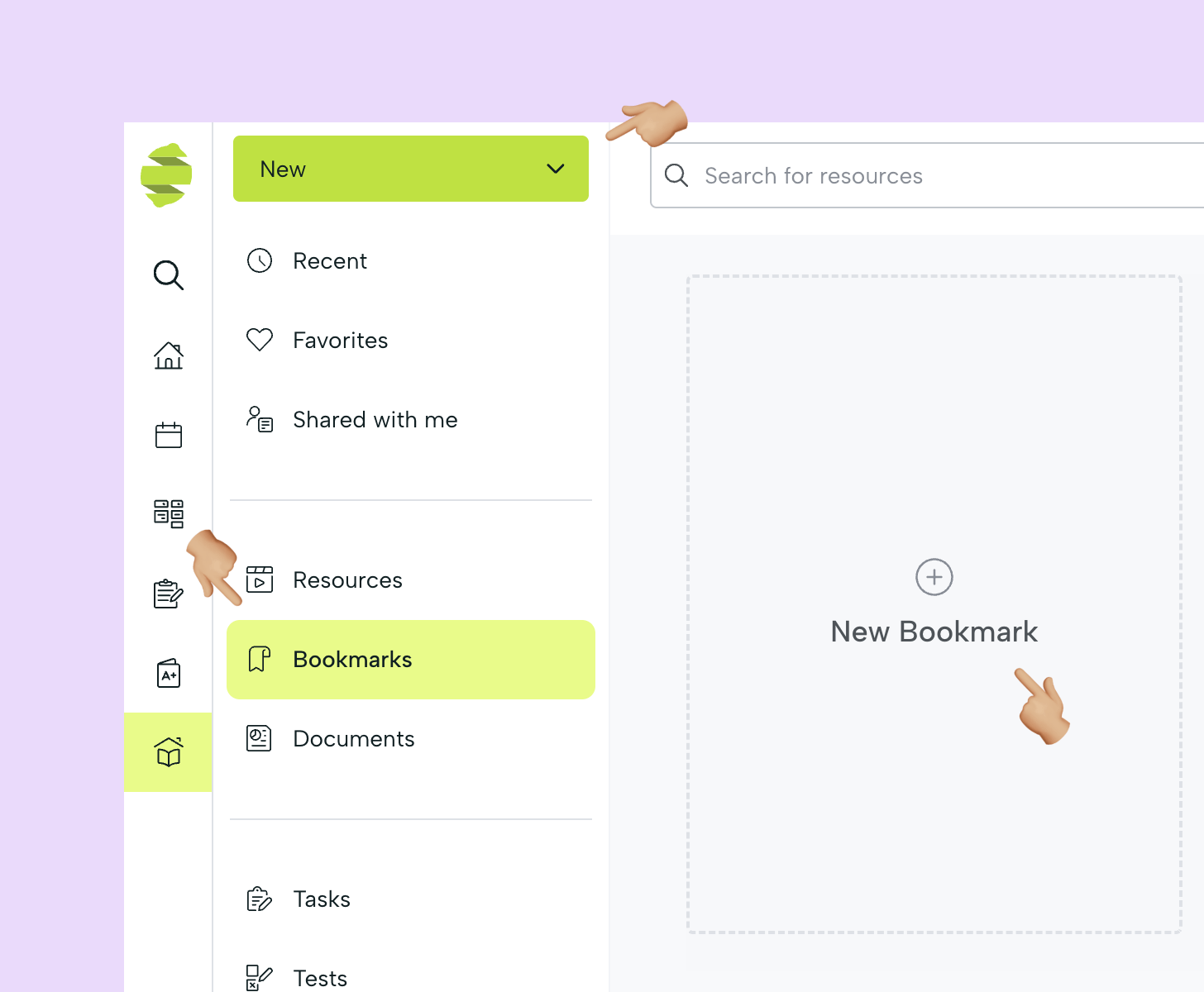The height and width of the screenshot is (992, 1204).
Task: Open the A+ grades icon
Action: tap(169, 673)
